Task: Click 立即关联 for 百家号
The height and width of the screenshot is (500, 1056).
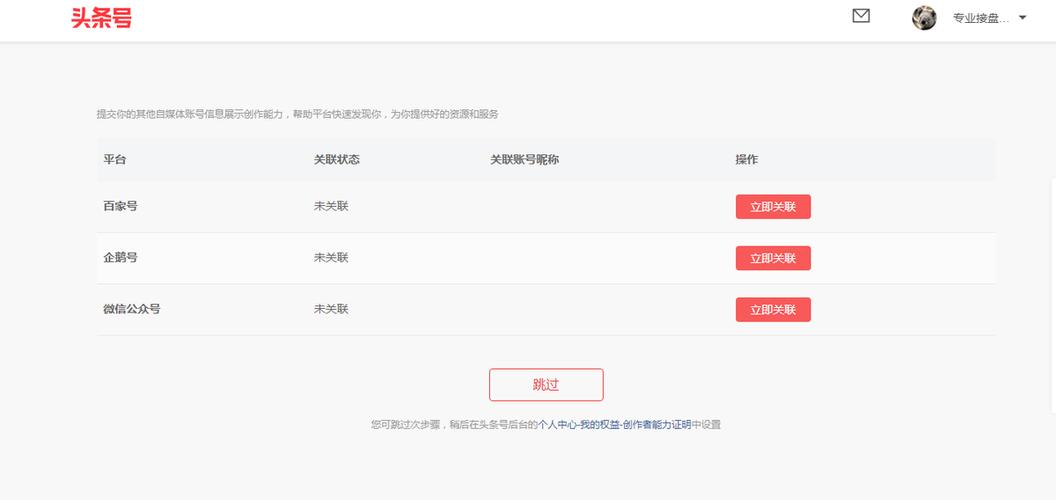Action: pos(773,207)
